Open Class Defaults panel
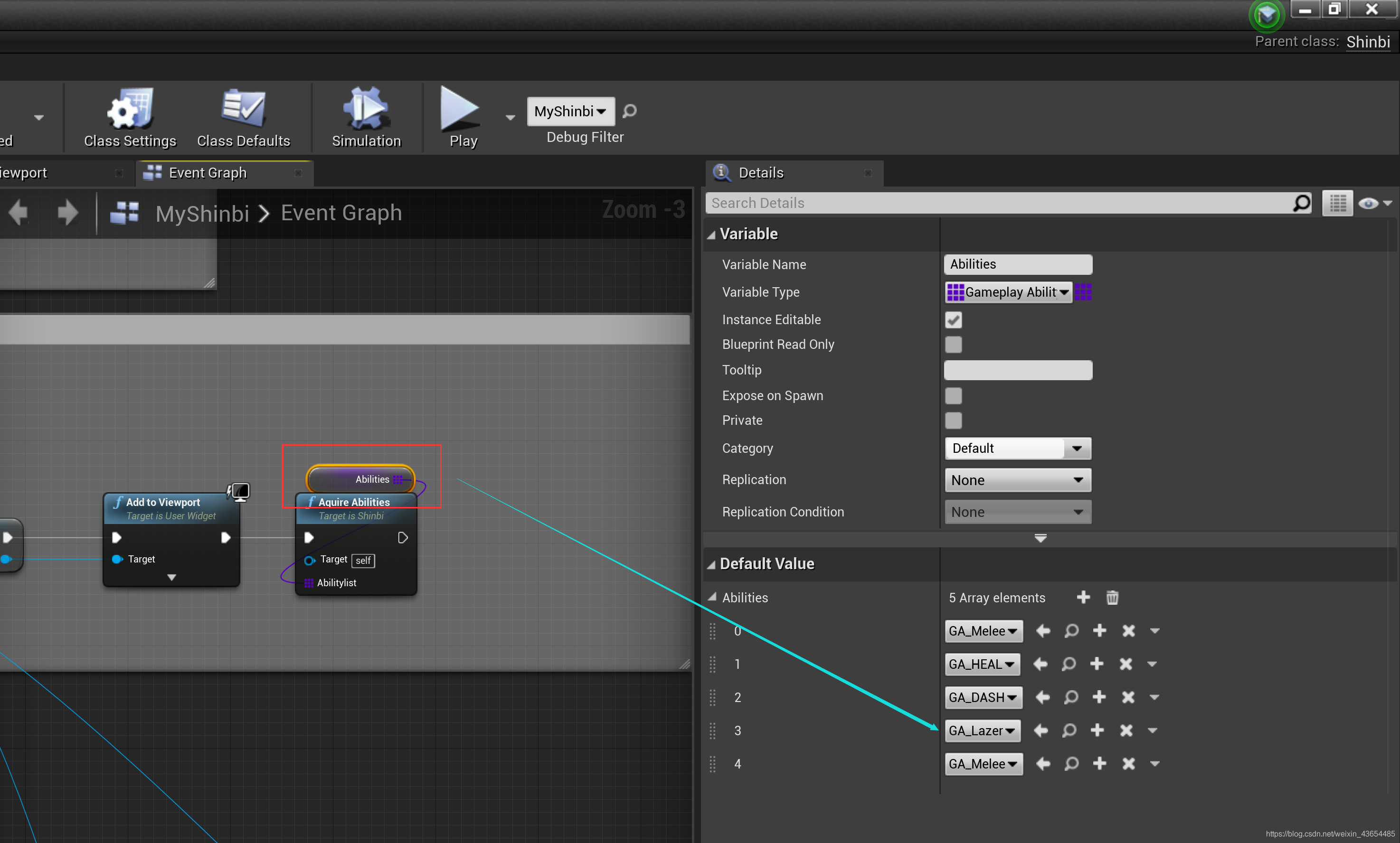 coord(243,117)
